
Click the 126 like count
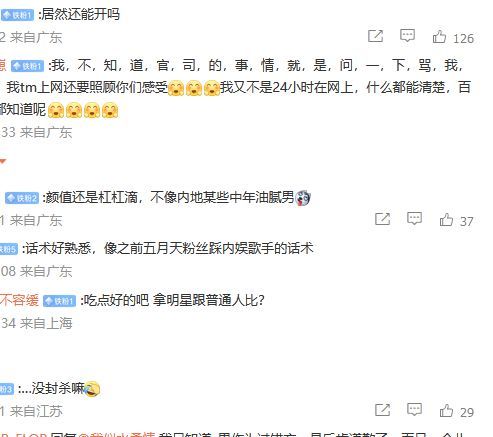pyautogui.click(x=463, y=39)
